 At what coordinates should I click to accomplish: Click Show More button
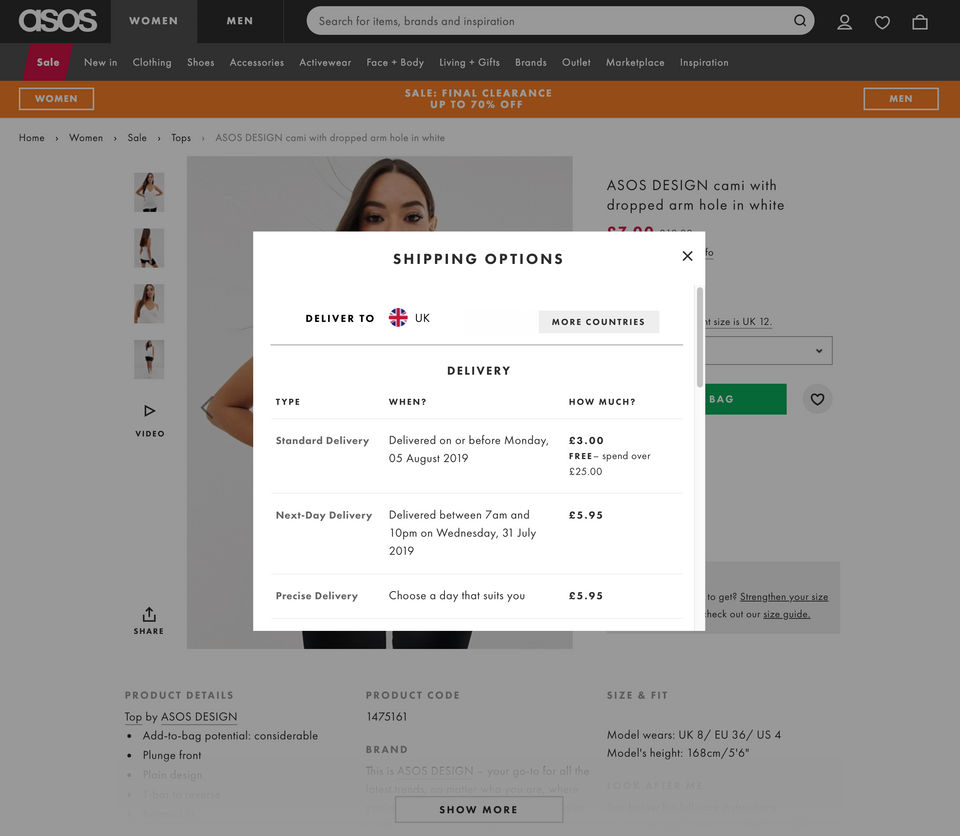click(x=479, y=810)
